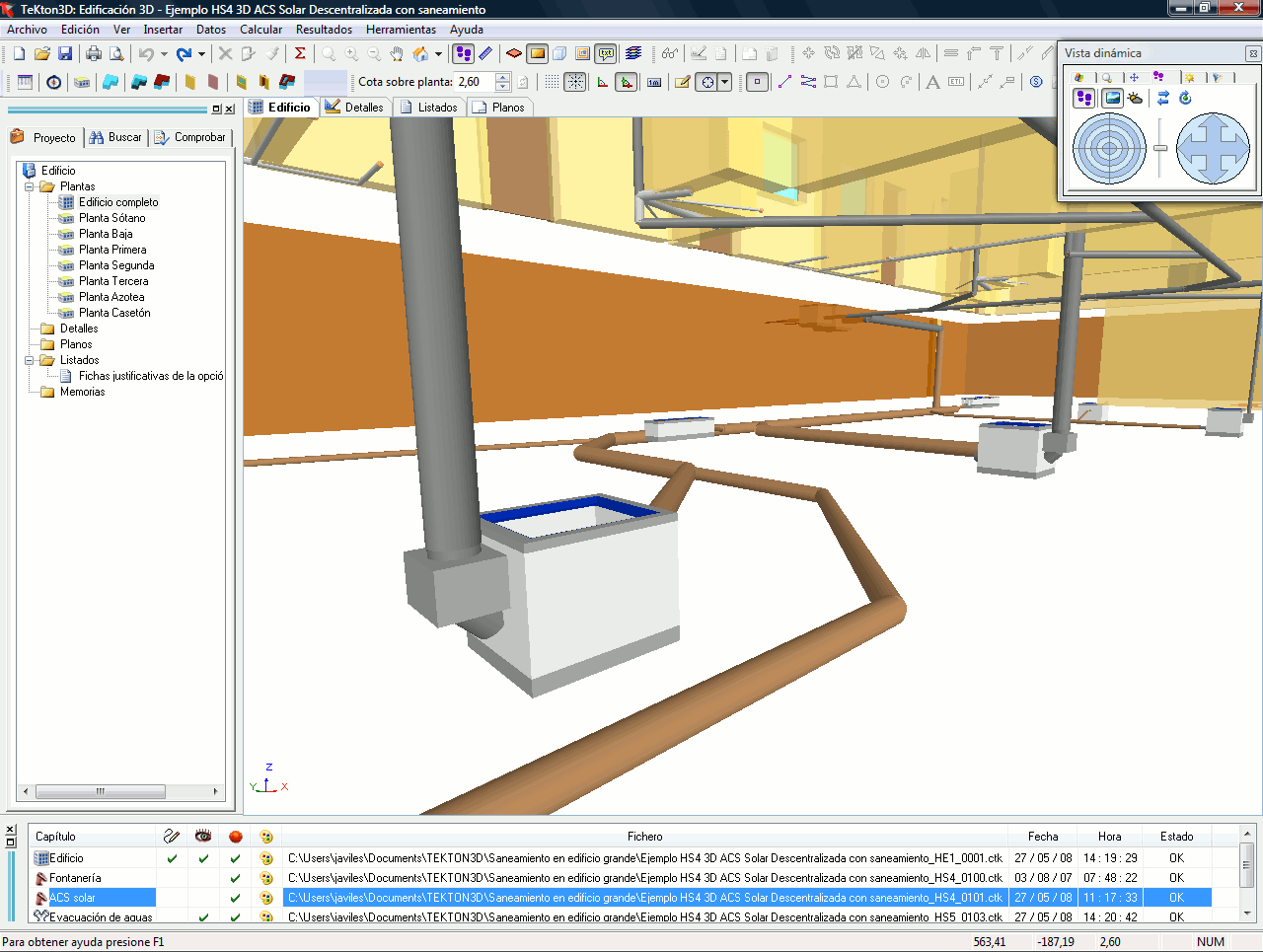Open the crosshair tool dropdown arrow
This screenshot has height=952, width=1263.
click(x=724, y=82)
